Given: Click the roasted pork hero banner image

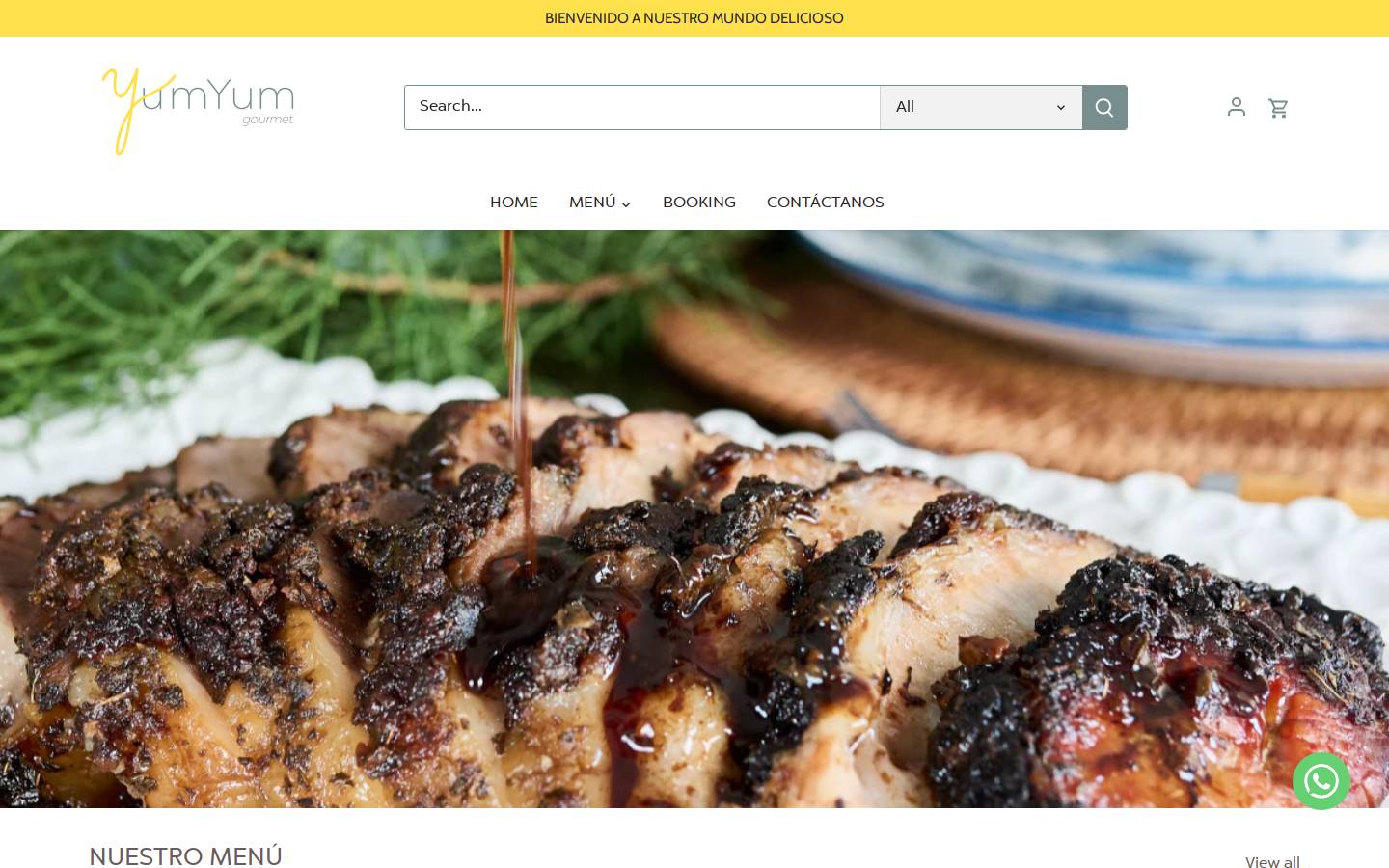Looking at the screenshot, I should point(694,519).
